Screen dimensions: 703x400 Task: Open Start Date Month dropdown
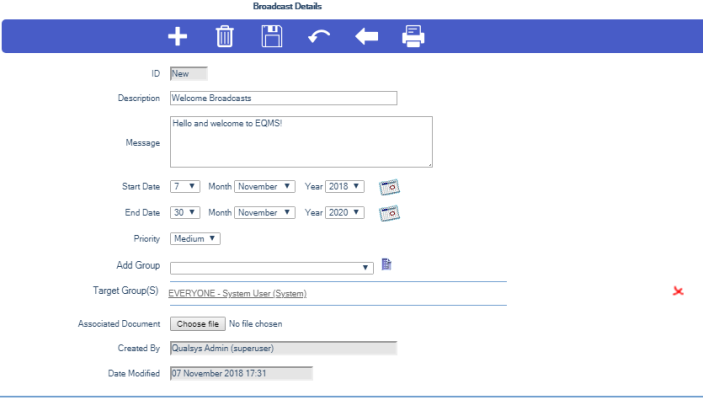coord(265,186)
